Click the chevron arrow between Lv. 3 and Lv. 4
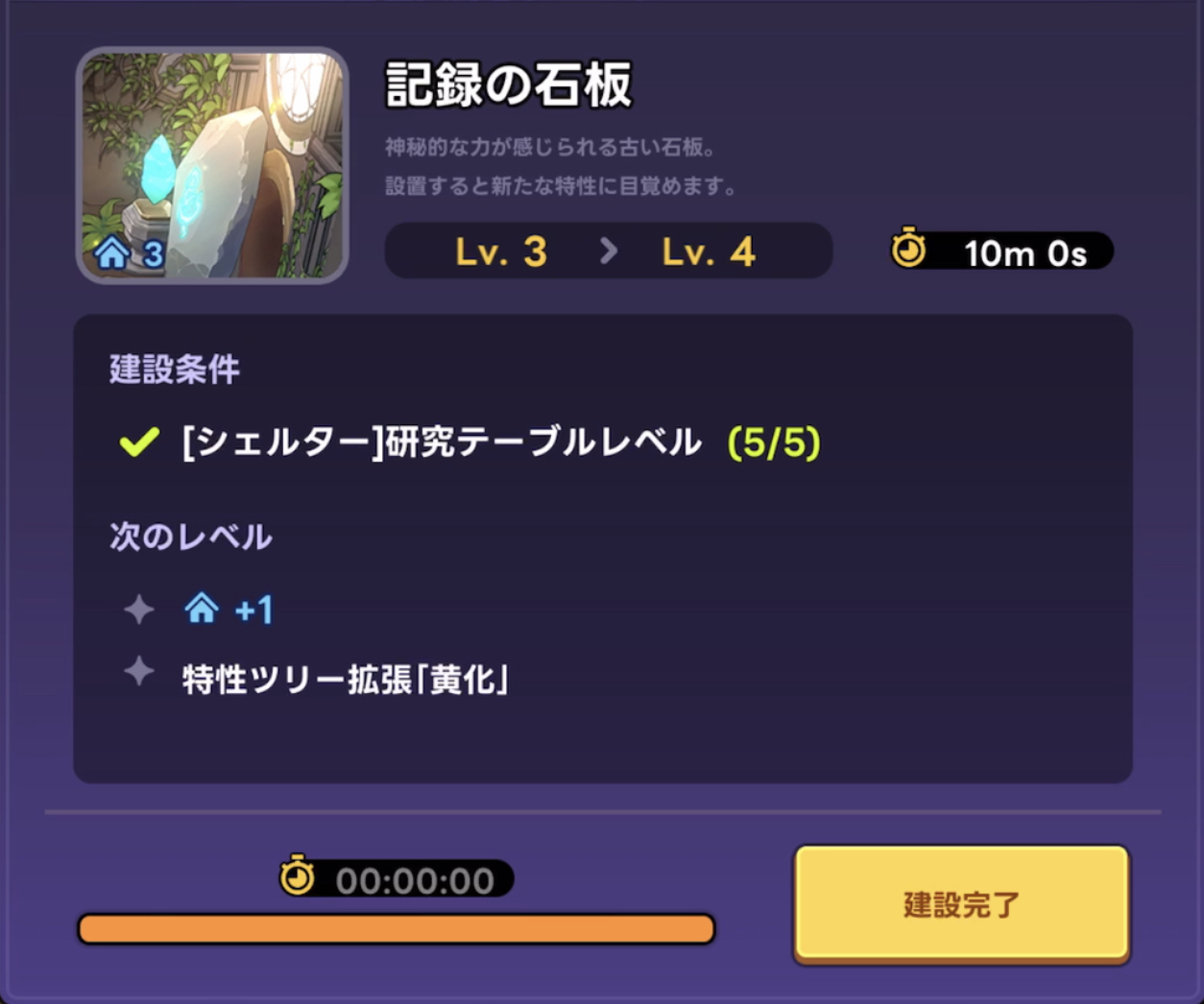 coord(608,251)
